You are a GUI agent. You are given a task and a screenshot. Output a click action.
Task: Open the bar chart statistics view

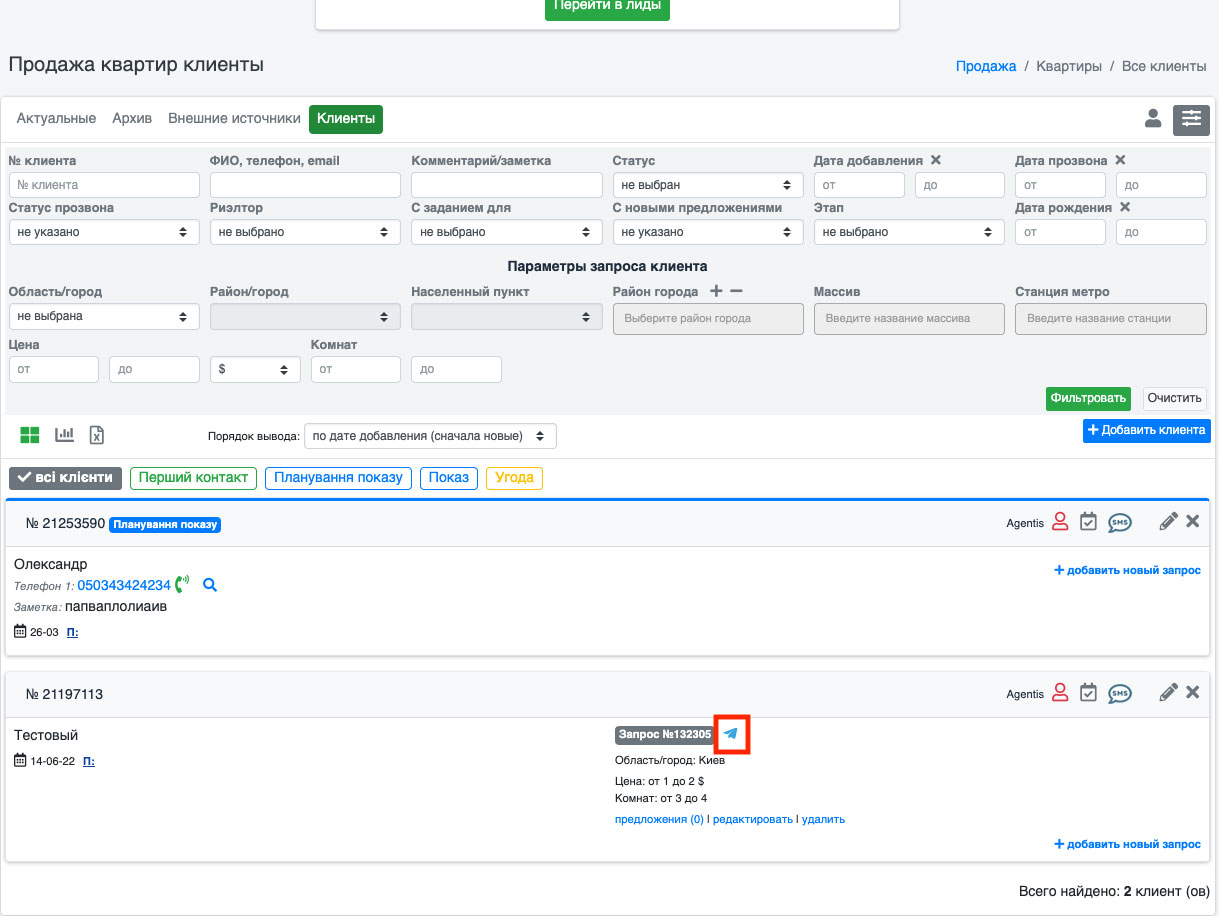(65, 434)
